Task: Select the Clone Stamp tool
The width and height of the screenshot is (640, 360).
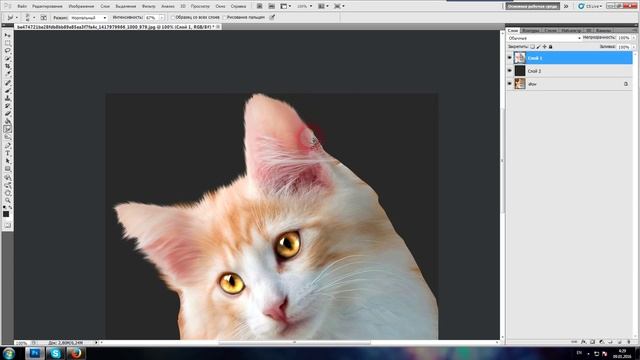Action: click(7, 98)
